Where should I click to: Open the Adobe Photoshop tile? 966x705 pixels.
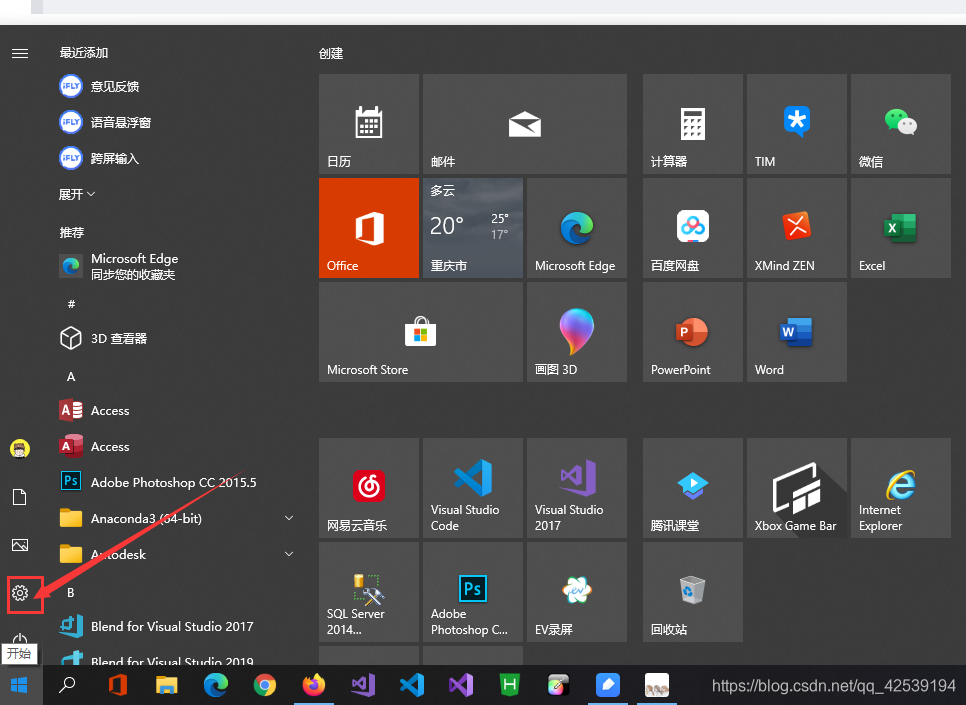click(473, 592)
